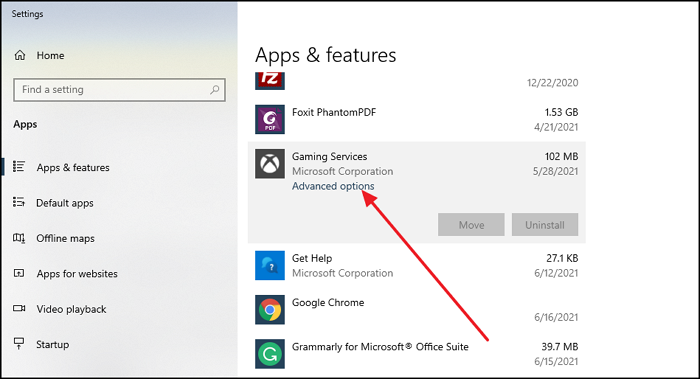Go to Default apps
Image resolution: width=700 pixels, height=379 pixels.
point(65,203)
